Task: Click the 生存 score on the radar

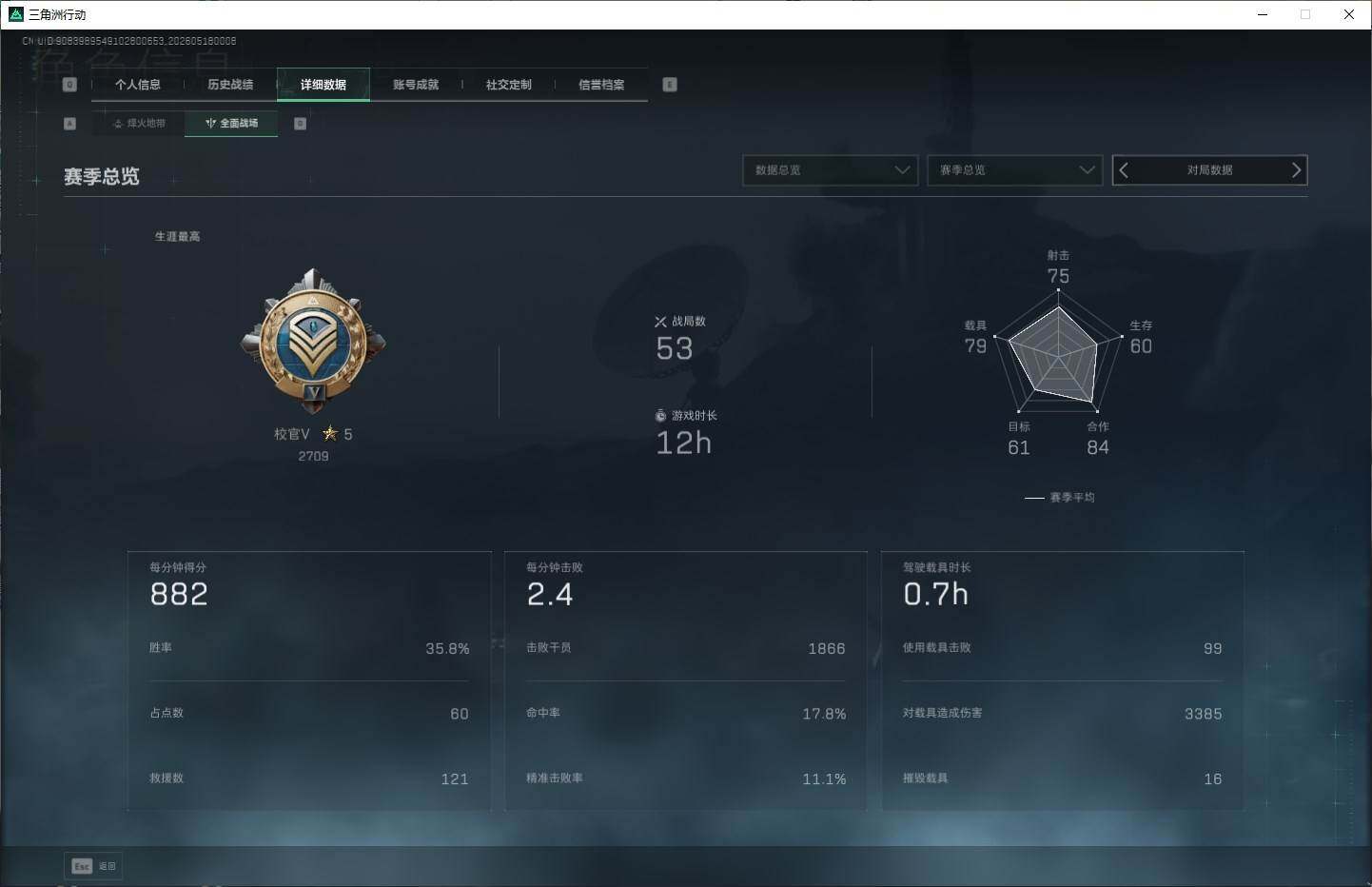Action: click(1141, 346)
